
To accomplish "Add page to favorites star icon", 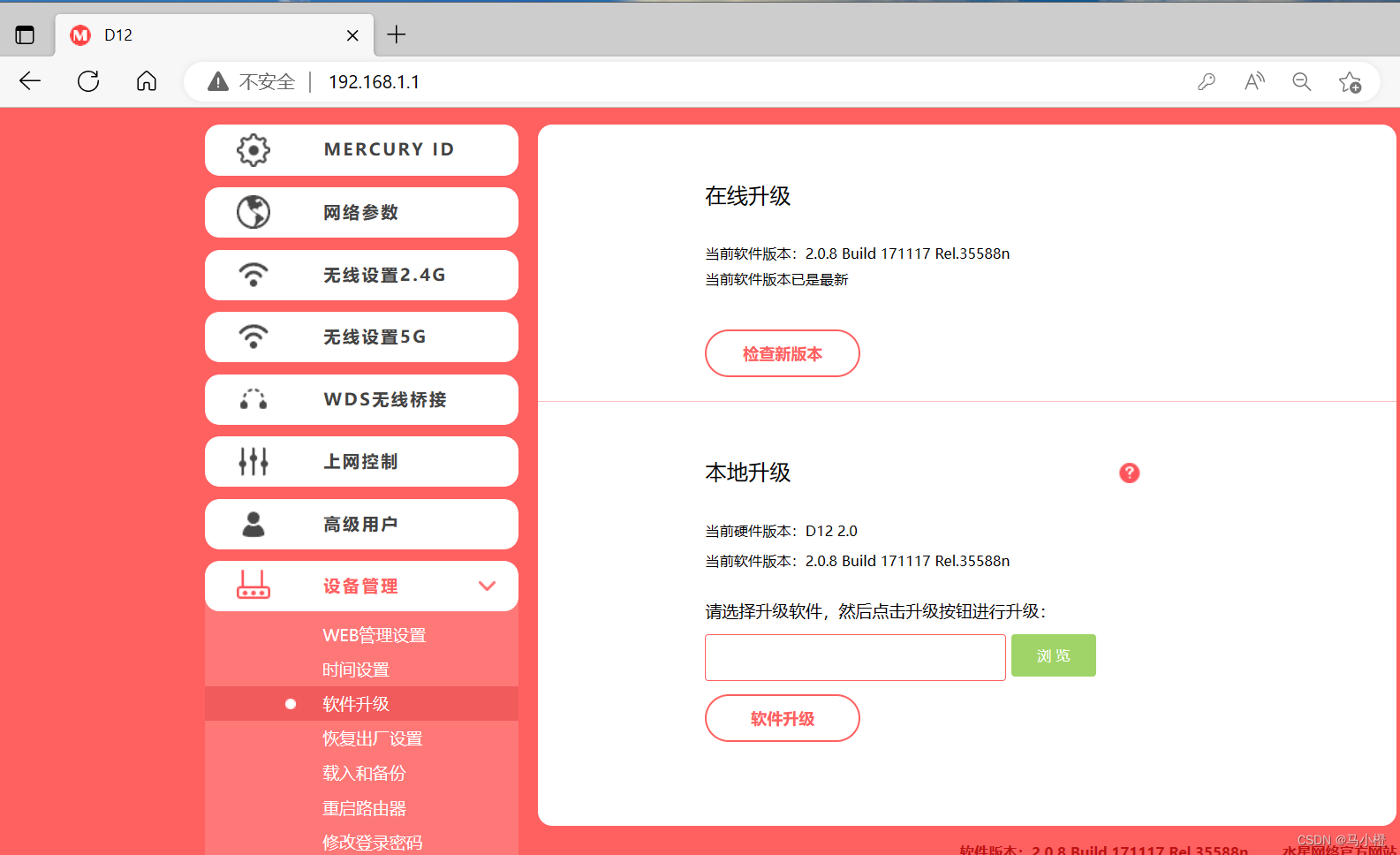I will (1350, 82).
